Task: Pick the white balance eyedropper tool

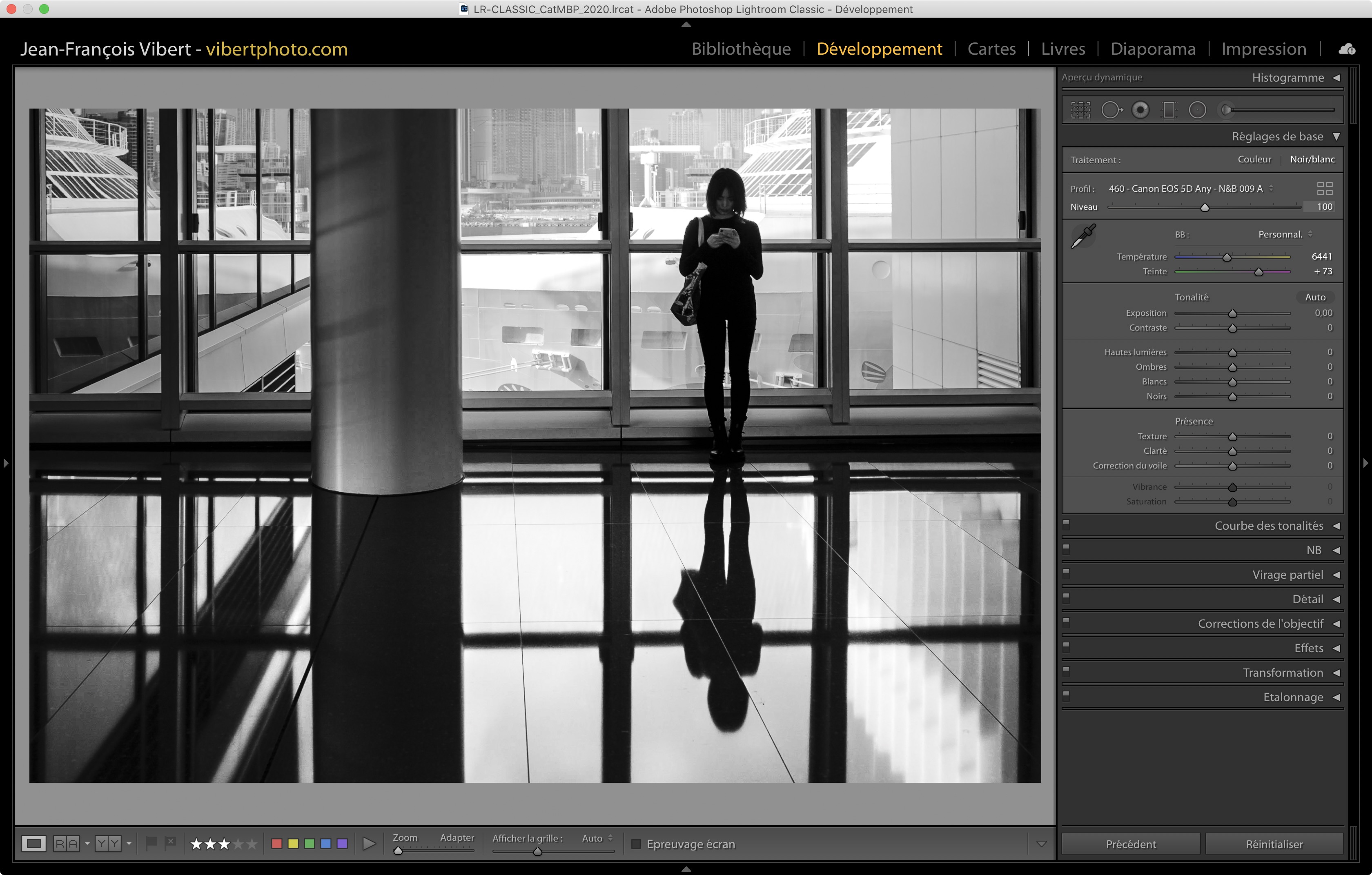Action: 1083,236
